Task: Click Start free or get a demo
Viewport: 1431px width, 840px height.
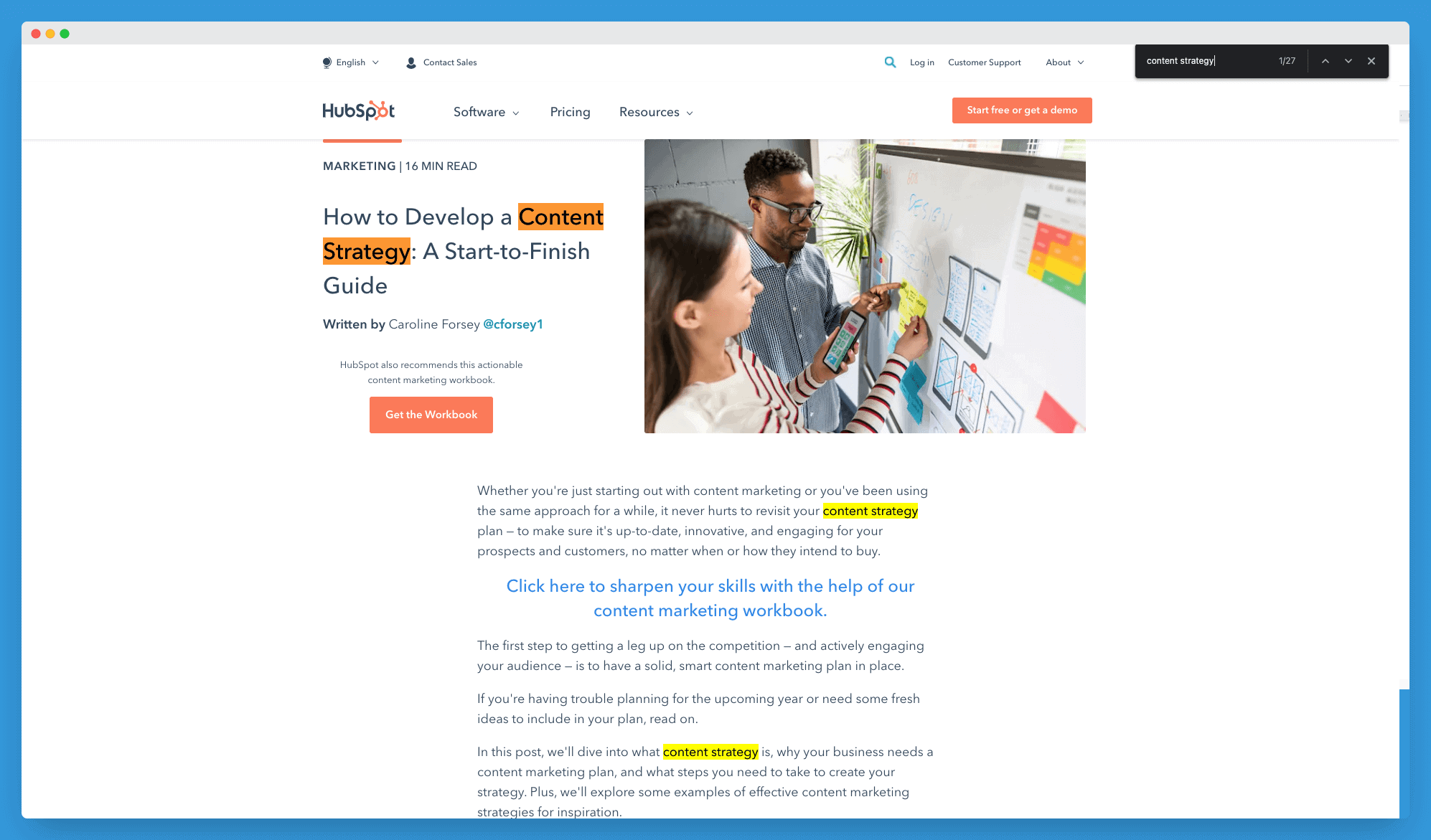Action: 1022,110
